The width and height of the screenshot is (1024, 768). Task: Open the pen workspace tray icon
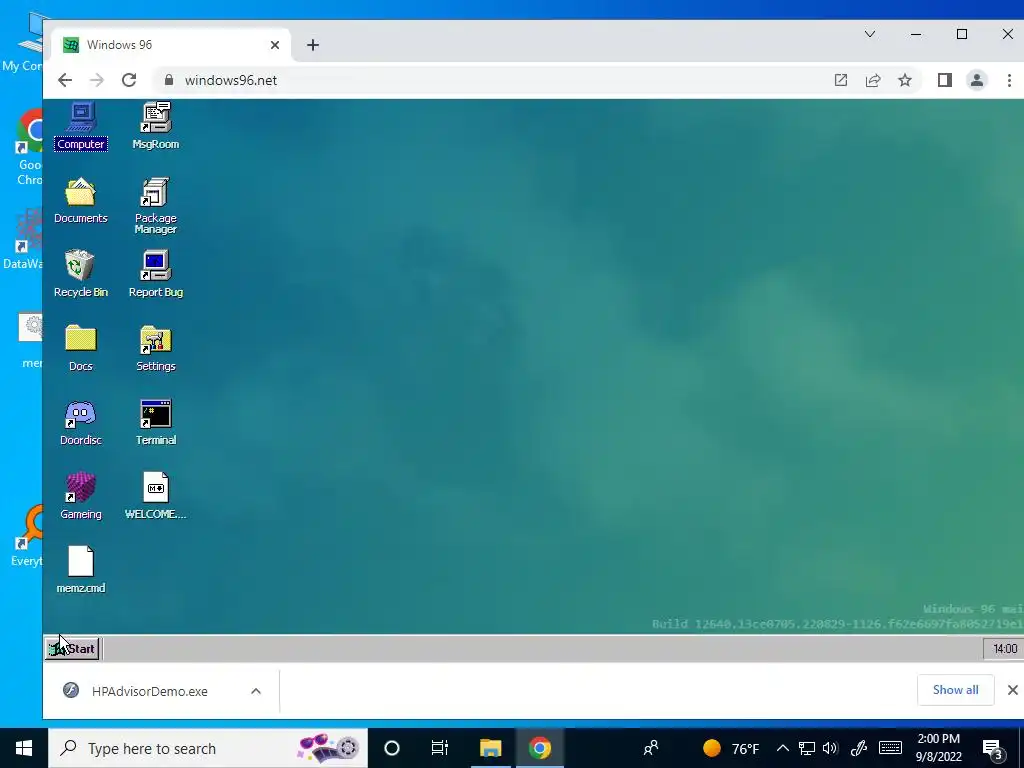click(x=859, y=748)
